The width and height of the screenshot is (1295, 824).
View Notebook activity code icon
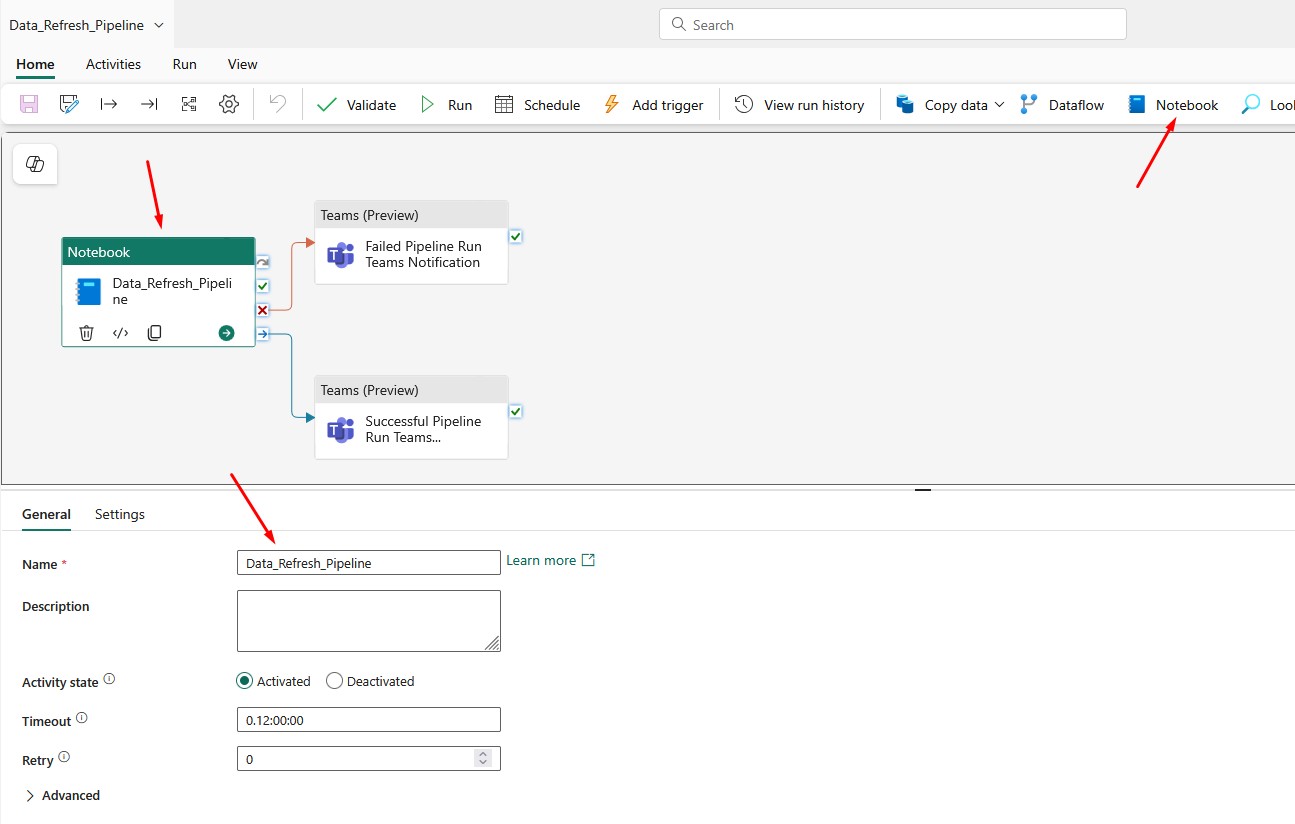(x=120, y=333)
